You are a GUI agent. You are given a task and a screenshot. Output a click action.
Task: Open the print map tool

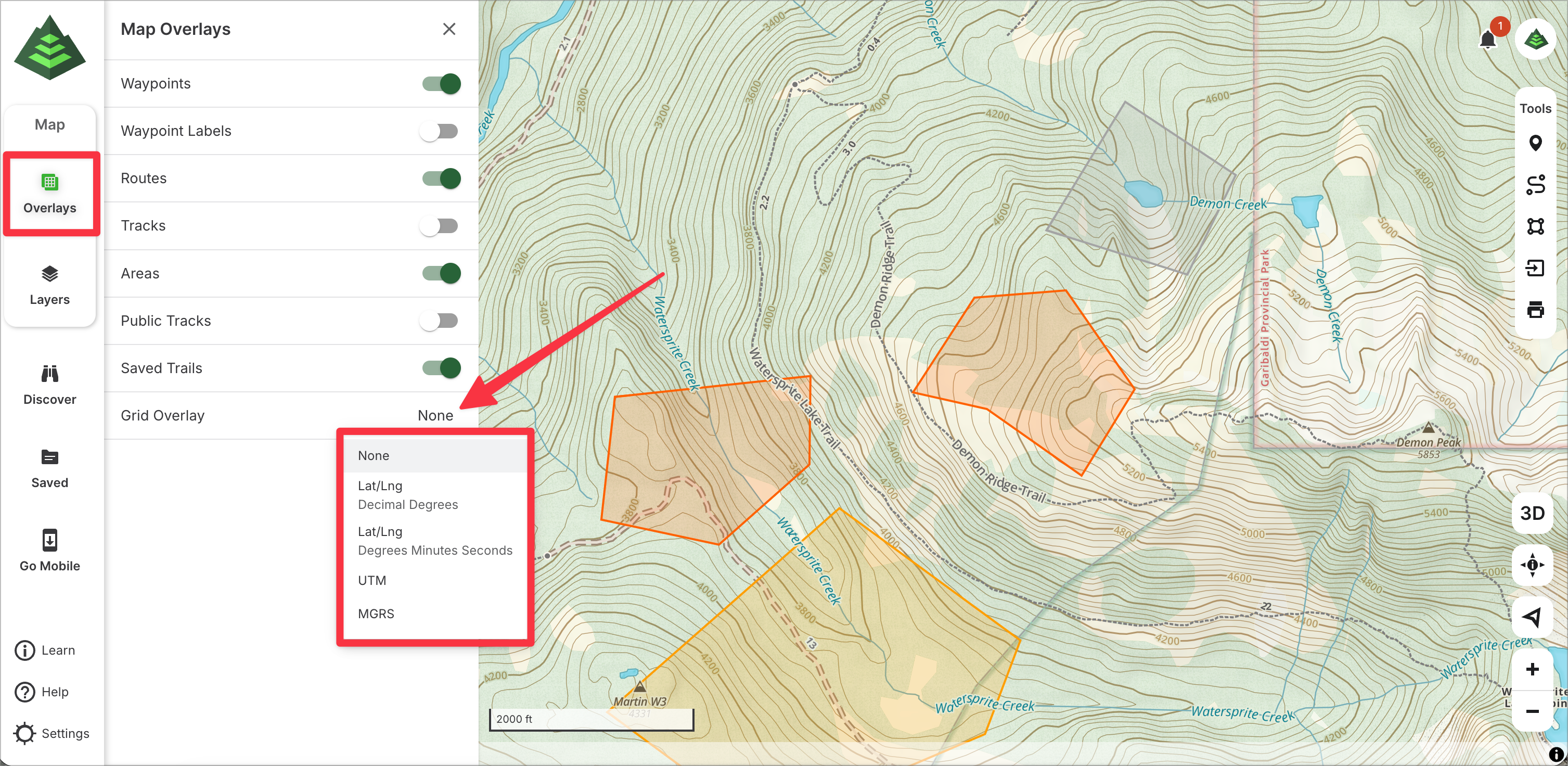tap(1535, 309)
